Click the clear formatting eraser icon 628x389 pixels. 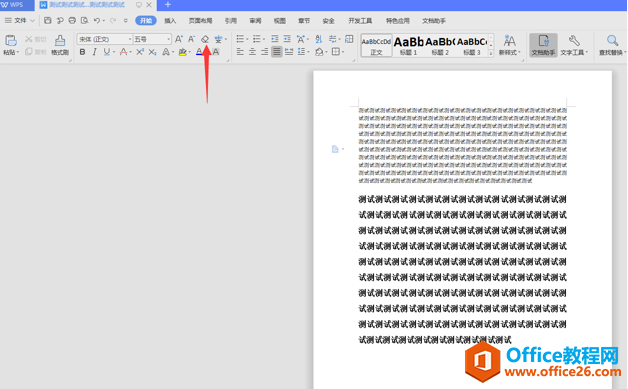click(205, 39)
